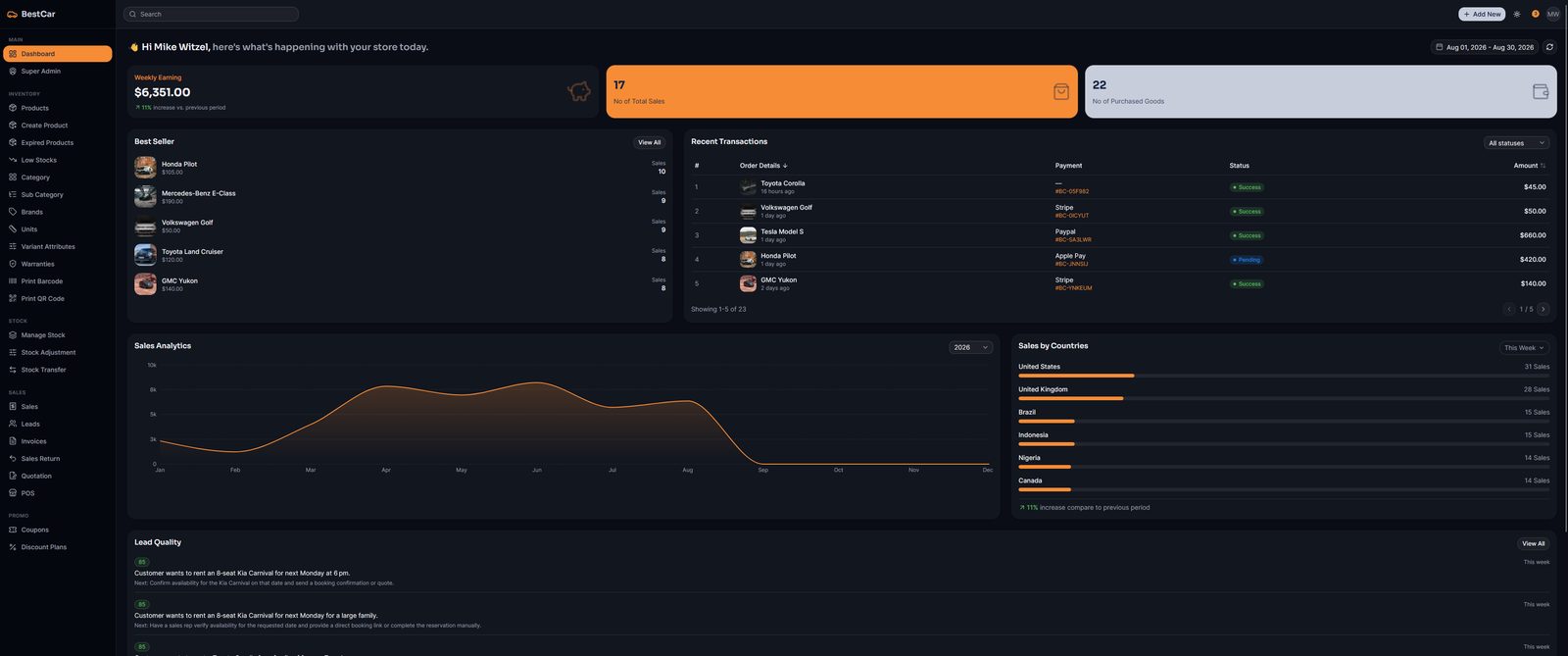Click the Create Product sidebar icon

pos(13,126)
